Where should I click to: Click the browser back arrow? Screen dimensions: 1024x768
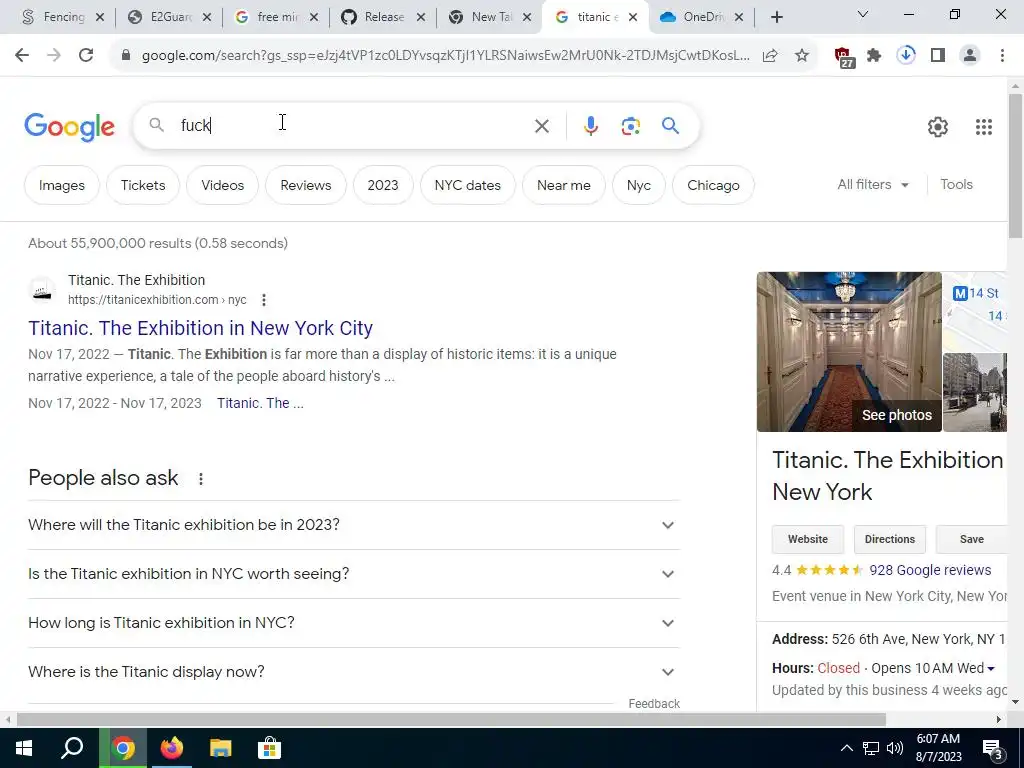pos(22,56)
